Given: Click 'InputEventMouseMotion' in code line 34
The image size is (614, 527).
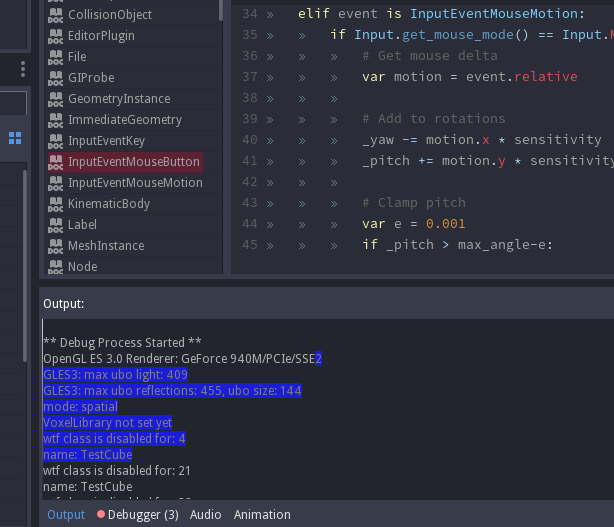Looking at the screenshot, I should 494,14.
